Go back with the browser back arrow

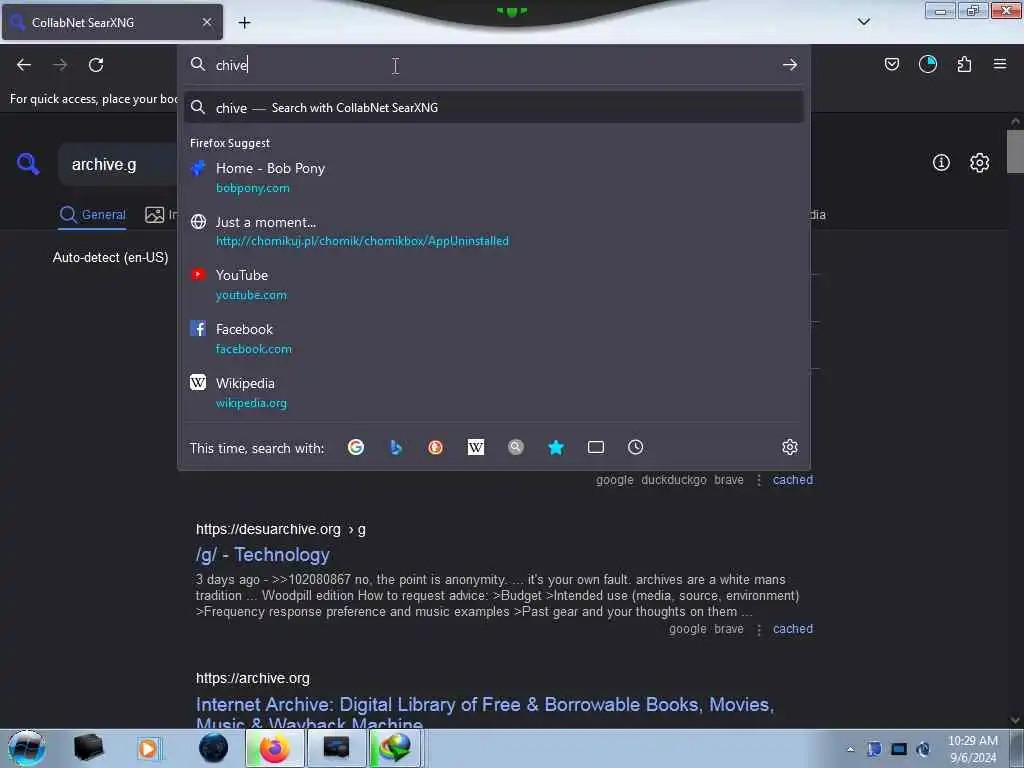click(x=24, y=65)
